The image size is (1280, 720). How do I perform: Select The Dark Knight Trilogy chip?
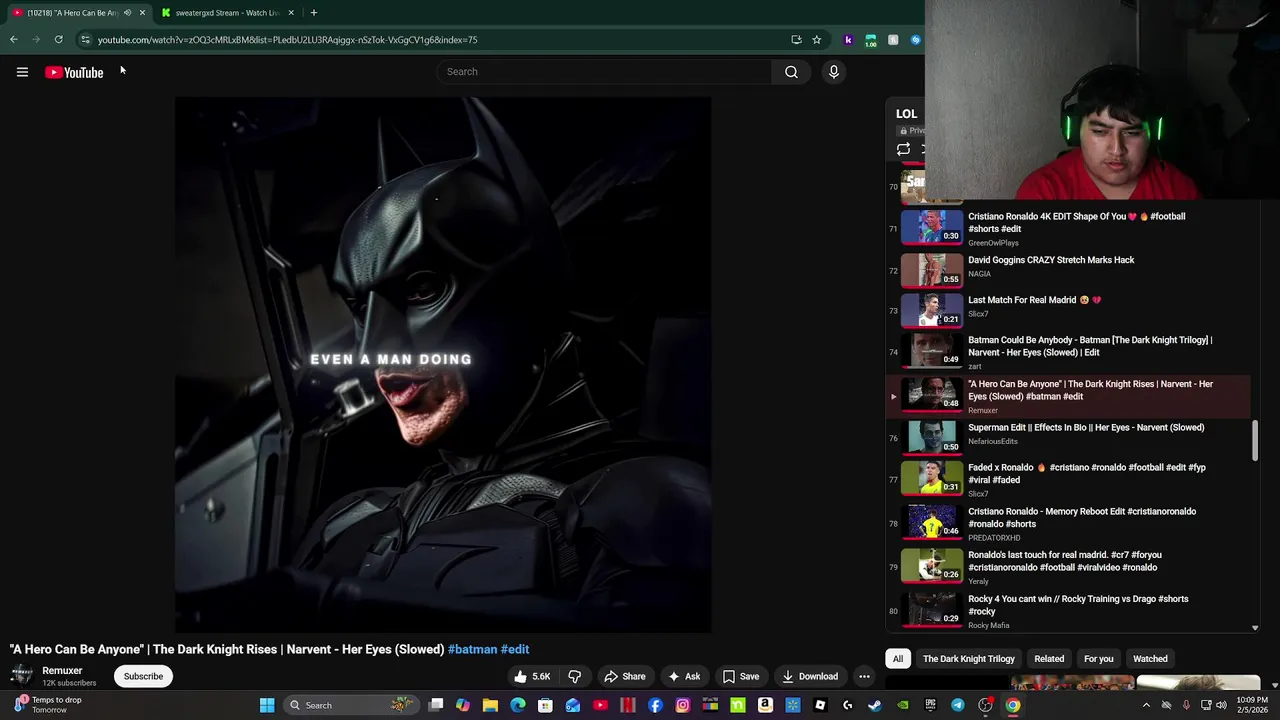tap(968, 659)
